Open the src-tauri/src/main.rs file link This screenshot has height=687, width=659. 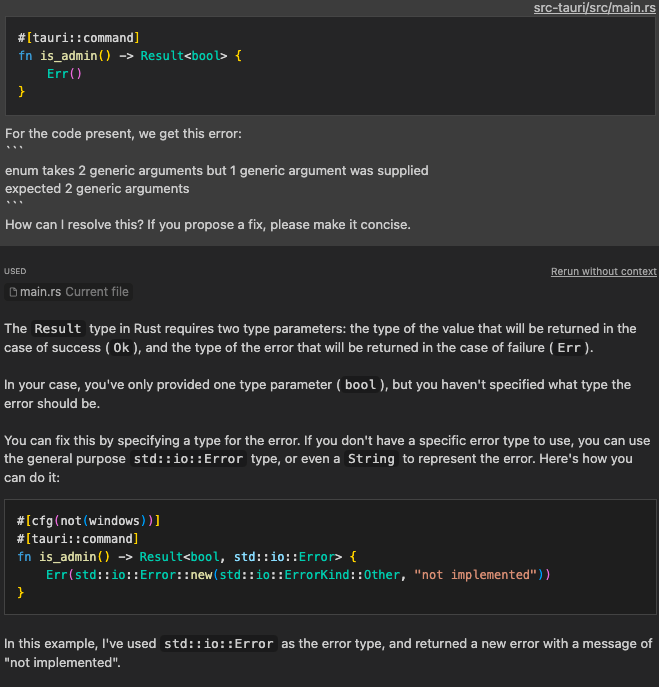tap(594, 8)
